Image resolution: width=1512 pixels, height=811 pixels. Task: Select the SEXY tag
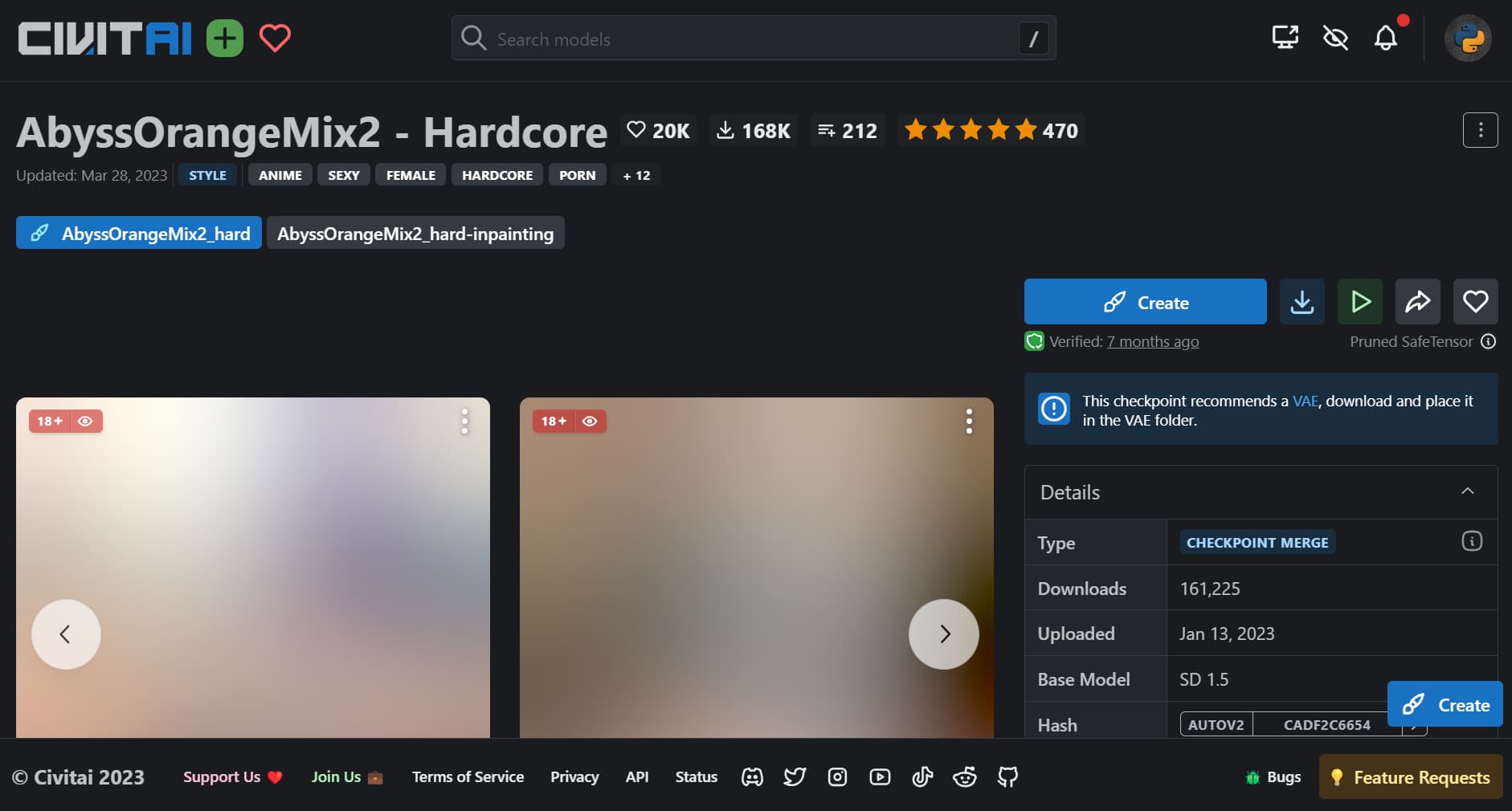pyautogui.click(x=344, y=175)
